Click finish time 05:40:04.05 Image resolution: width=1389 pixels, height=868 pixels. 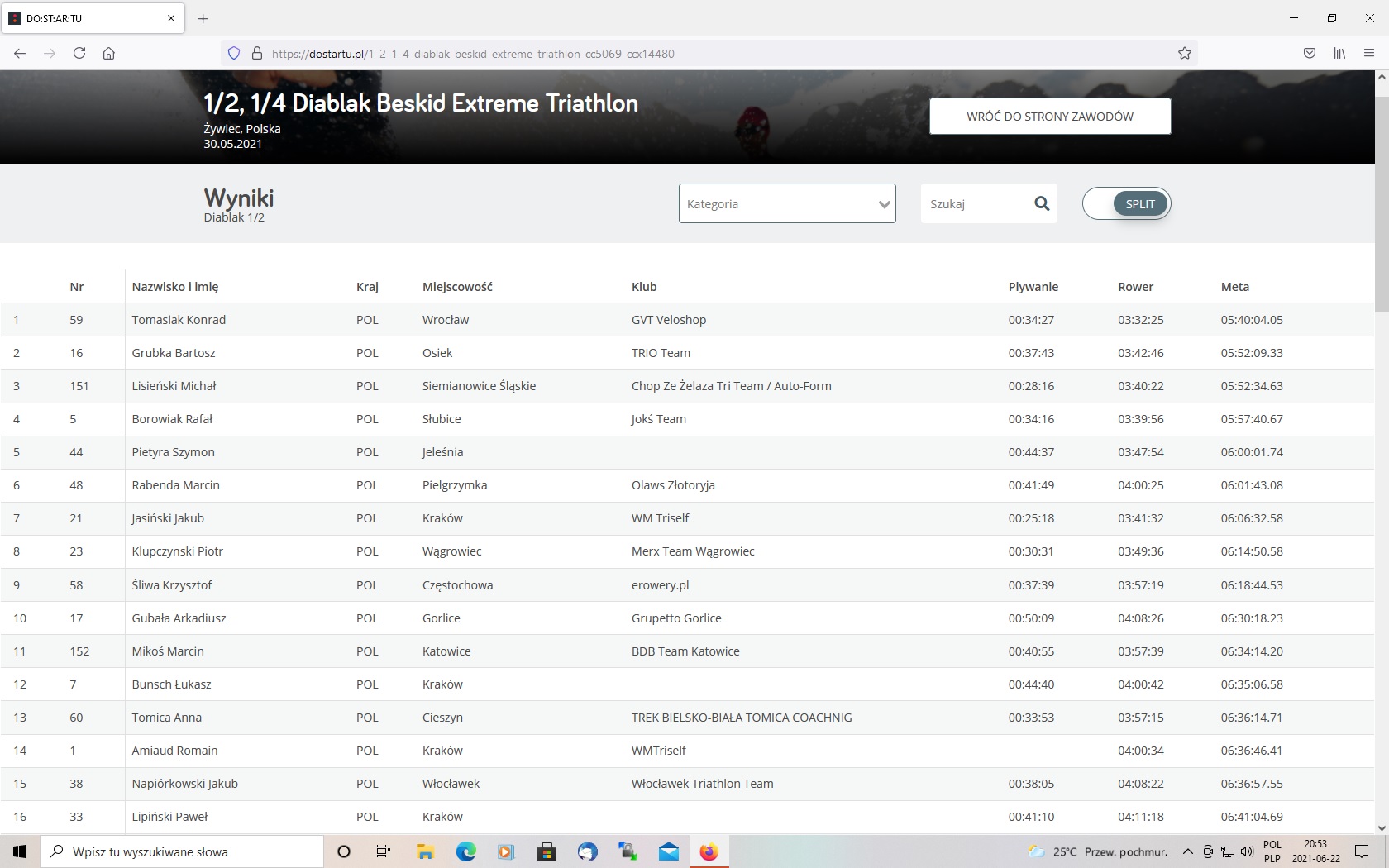pyautogui.click(x=1252, y=320)
